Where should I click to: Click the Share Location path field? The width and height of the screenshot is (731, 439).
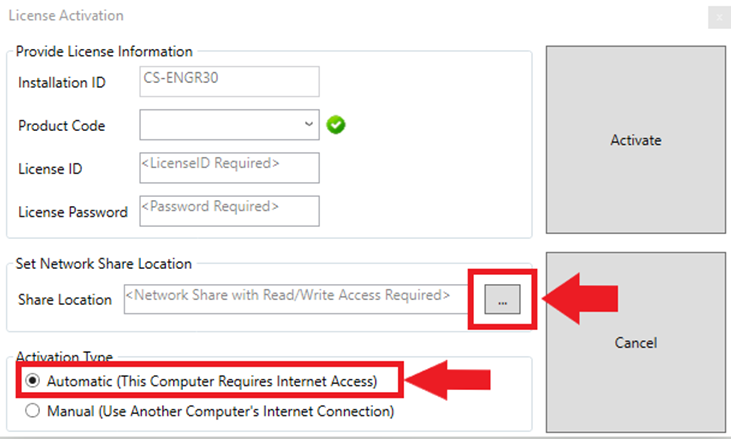[x=296, y=298]
